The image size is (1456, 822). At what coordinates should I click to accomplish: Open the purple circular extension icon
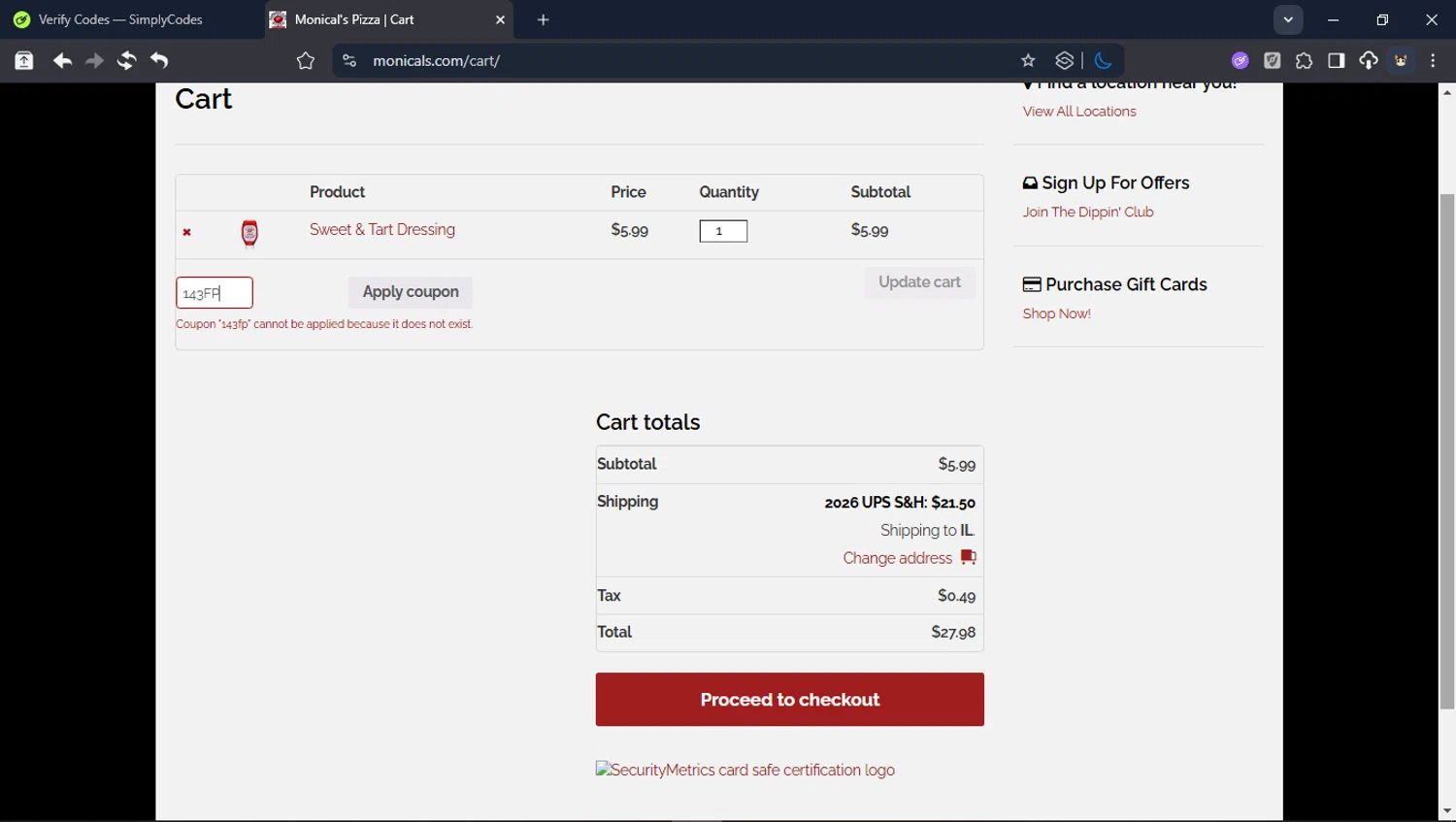1241,61
